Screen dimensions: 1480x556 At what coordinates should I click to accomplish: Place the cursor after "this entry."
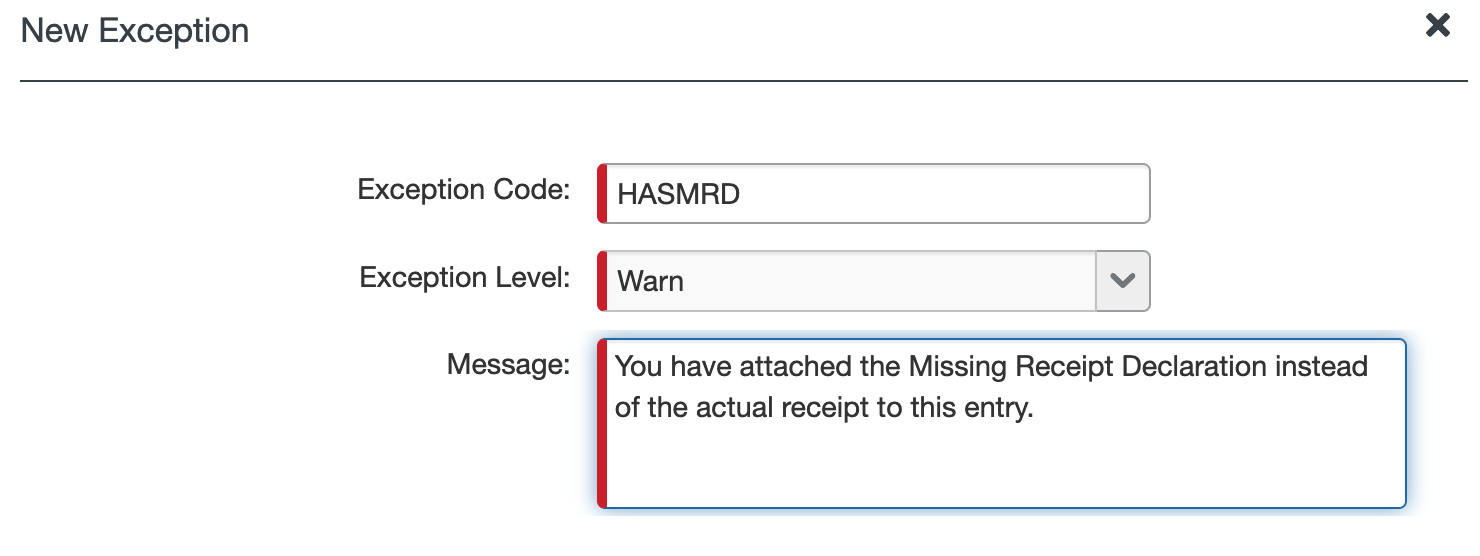1034,410
